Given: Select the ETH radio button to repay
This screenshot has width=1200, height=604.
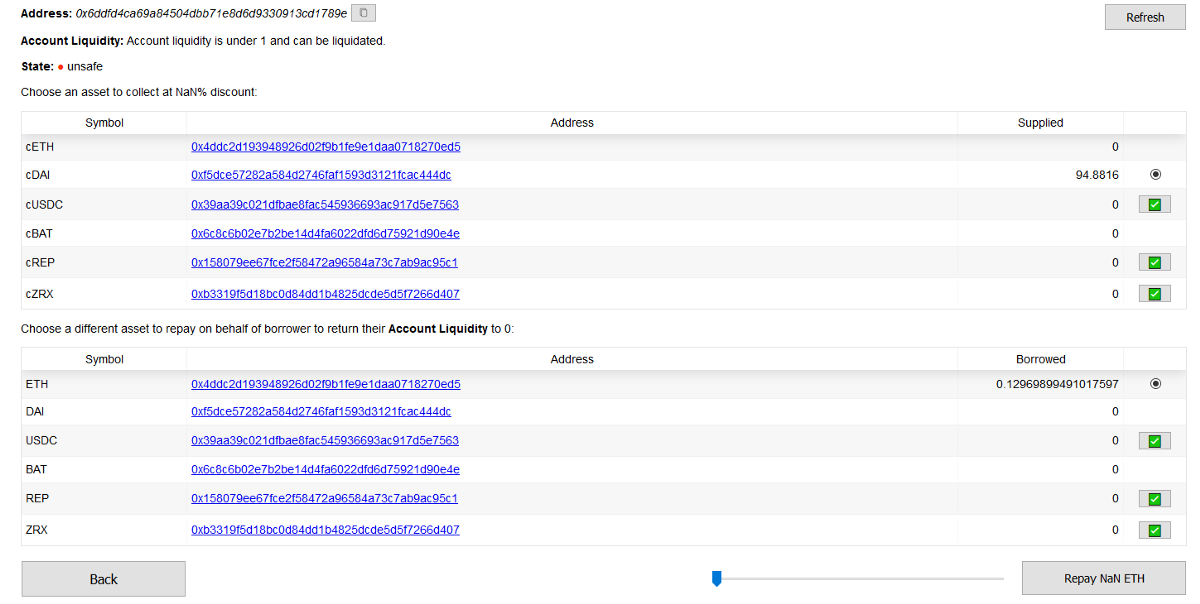Looking at the screenshot, I should pos(1156,383).
